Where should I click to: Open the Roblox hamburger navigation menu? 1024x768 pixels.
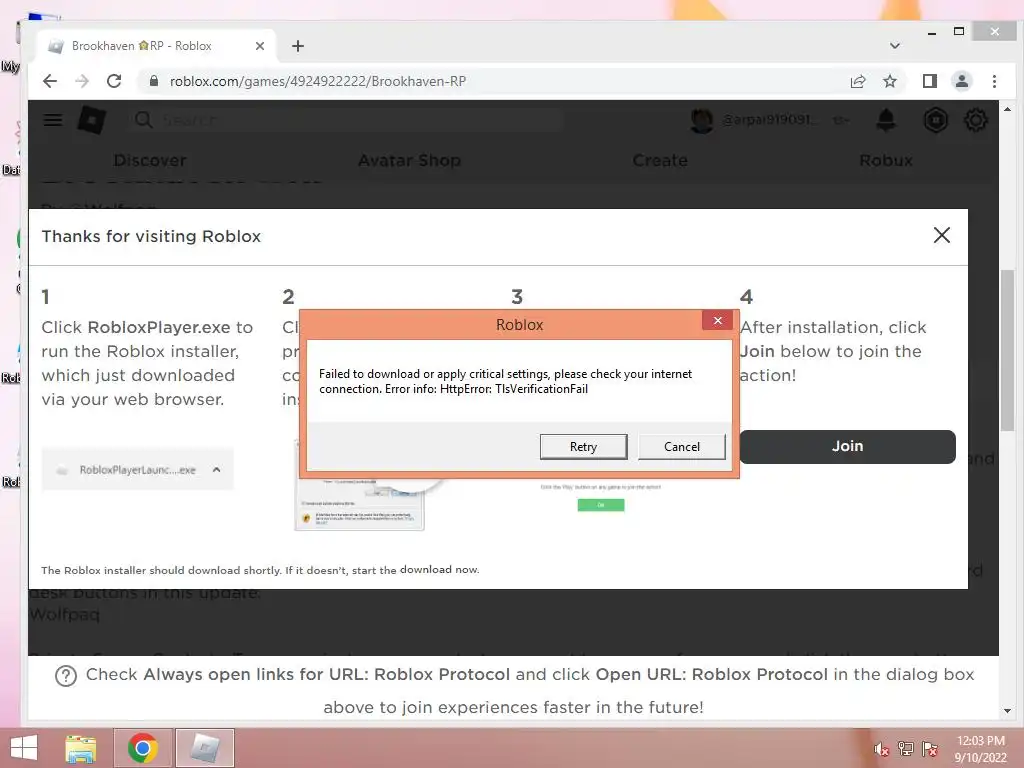[53, 120]
